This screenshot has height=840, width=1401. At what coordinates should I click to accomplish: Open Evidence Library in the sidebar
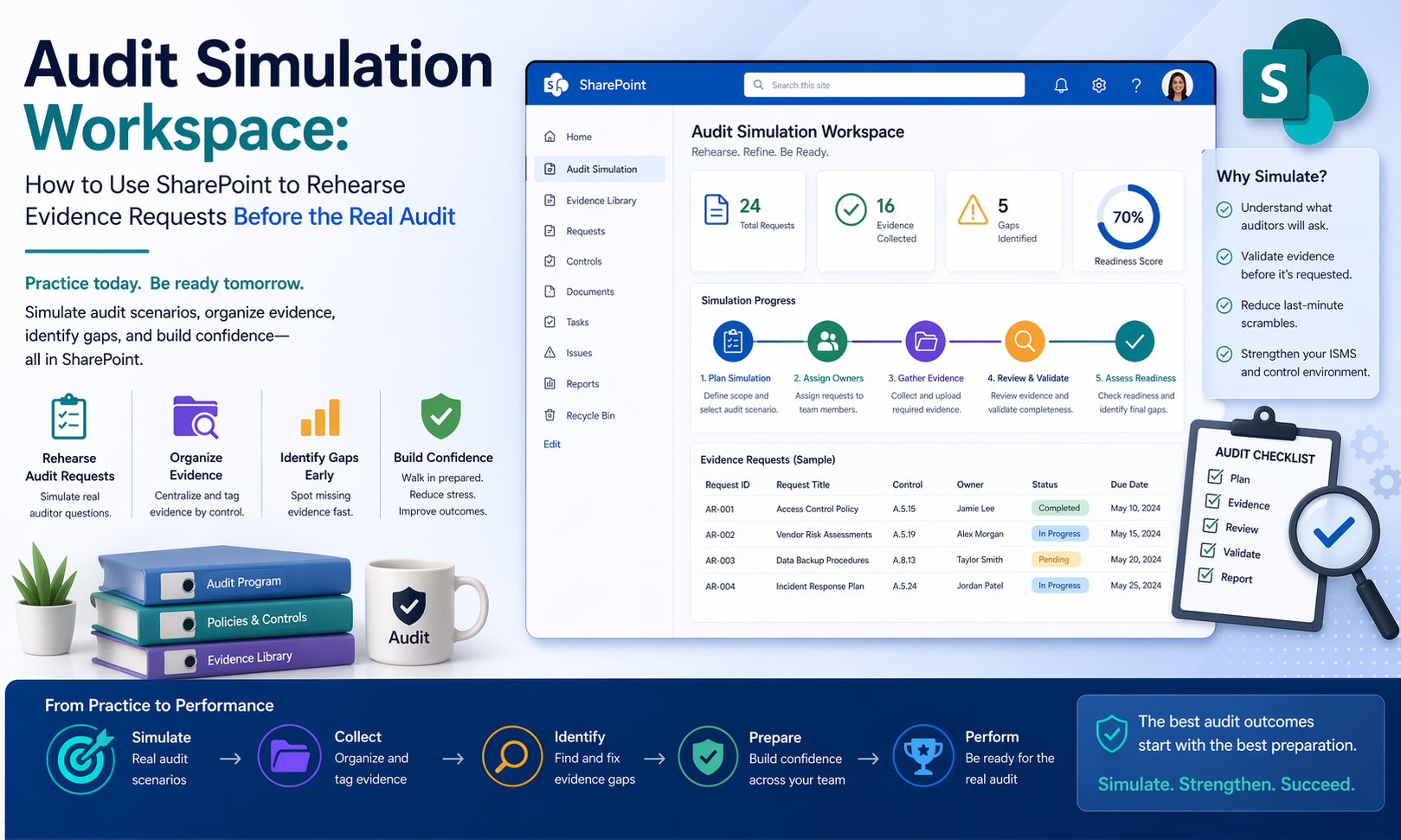tap(601, 201)
